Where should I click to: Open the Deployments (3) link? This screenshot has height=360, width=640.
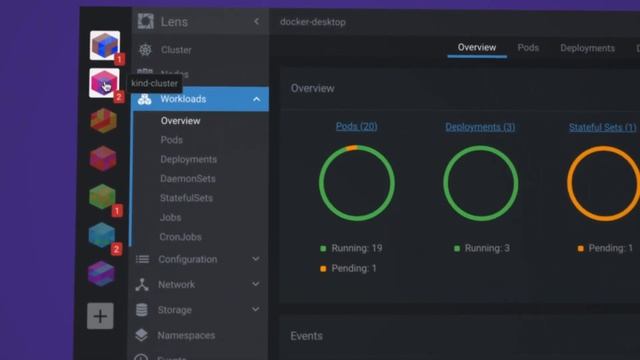480,127
